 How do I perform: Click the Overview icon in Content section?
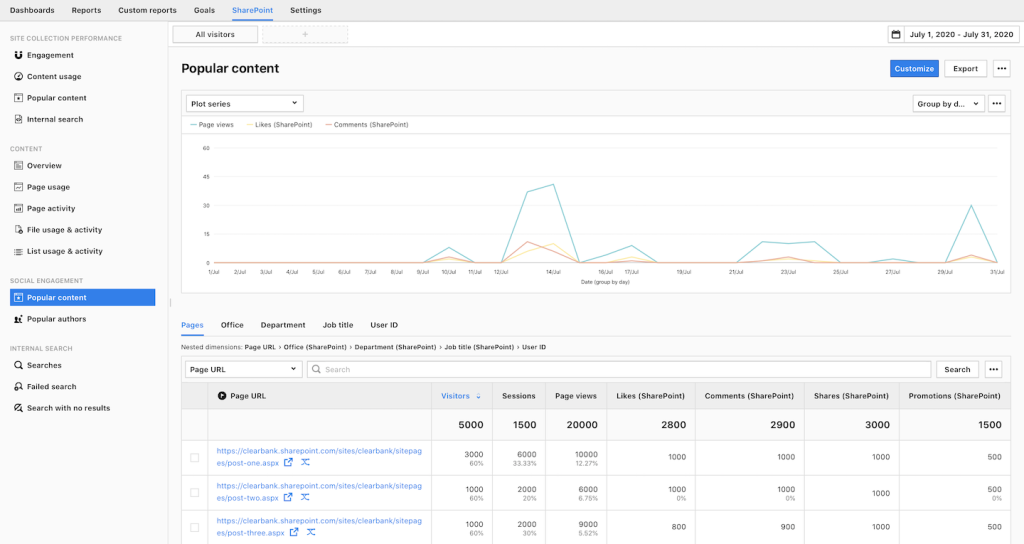coord(18,166)
